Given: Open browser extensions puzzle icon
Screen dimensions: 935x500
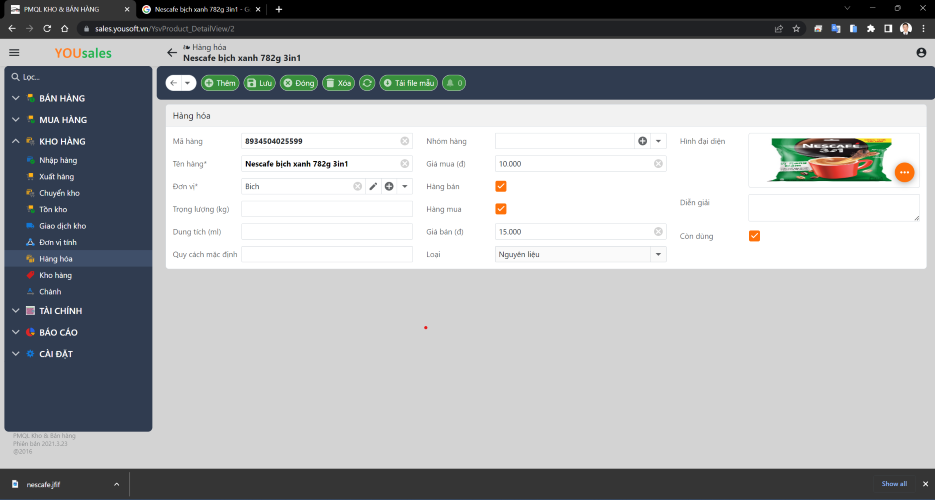Looking at the screenshot, I should point(871,29).
